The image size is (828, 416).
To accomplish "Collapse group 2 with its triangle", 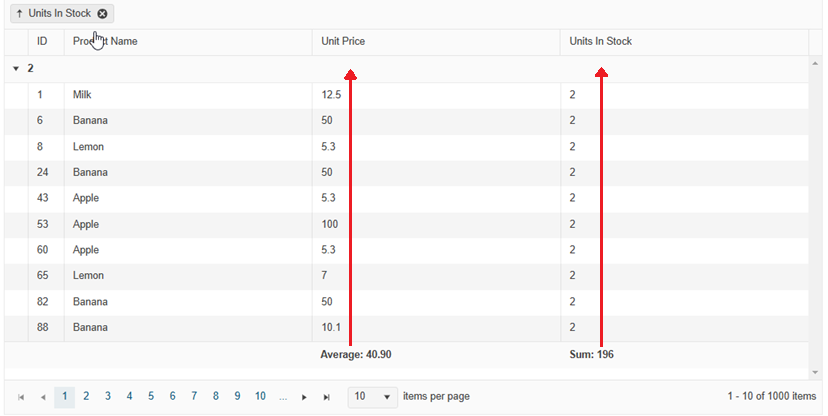I will coord(15,69).
